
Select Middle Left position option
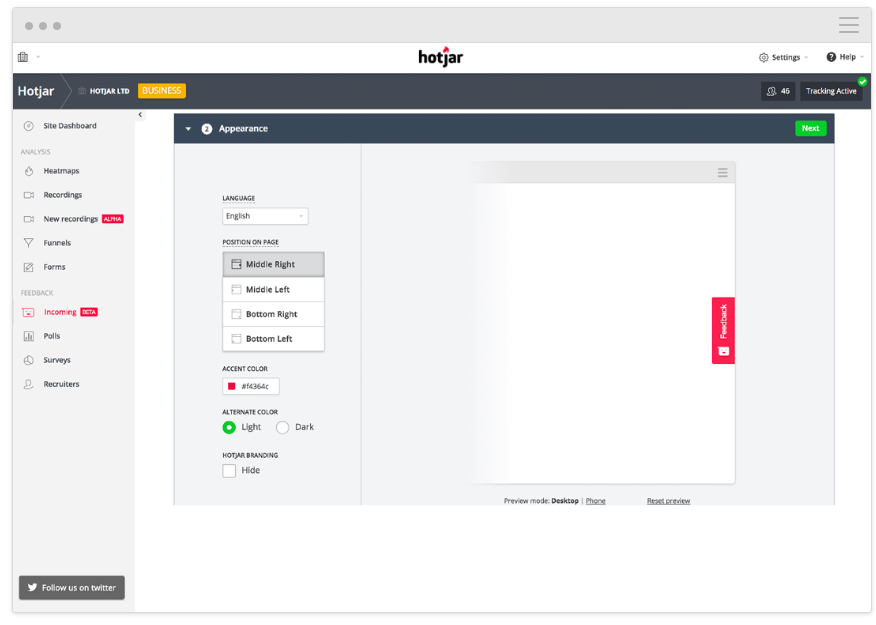coord(273,289)
